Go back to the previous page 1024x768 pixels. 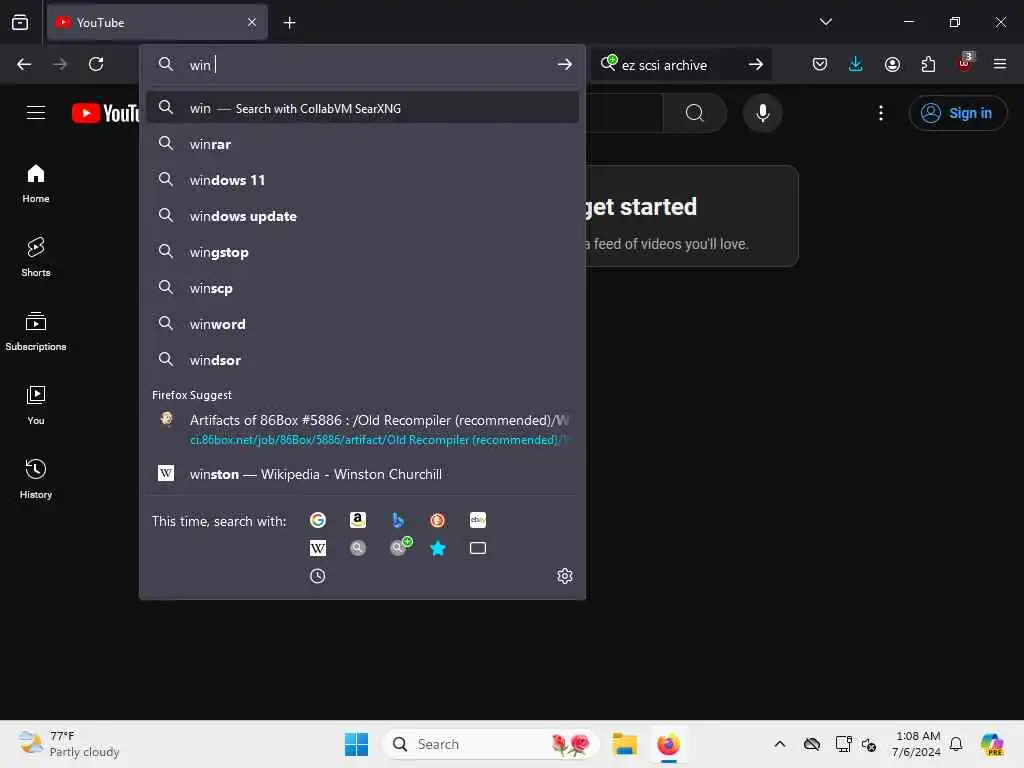24,64
